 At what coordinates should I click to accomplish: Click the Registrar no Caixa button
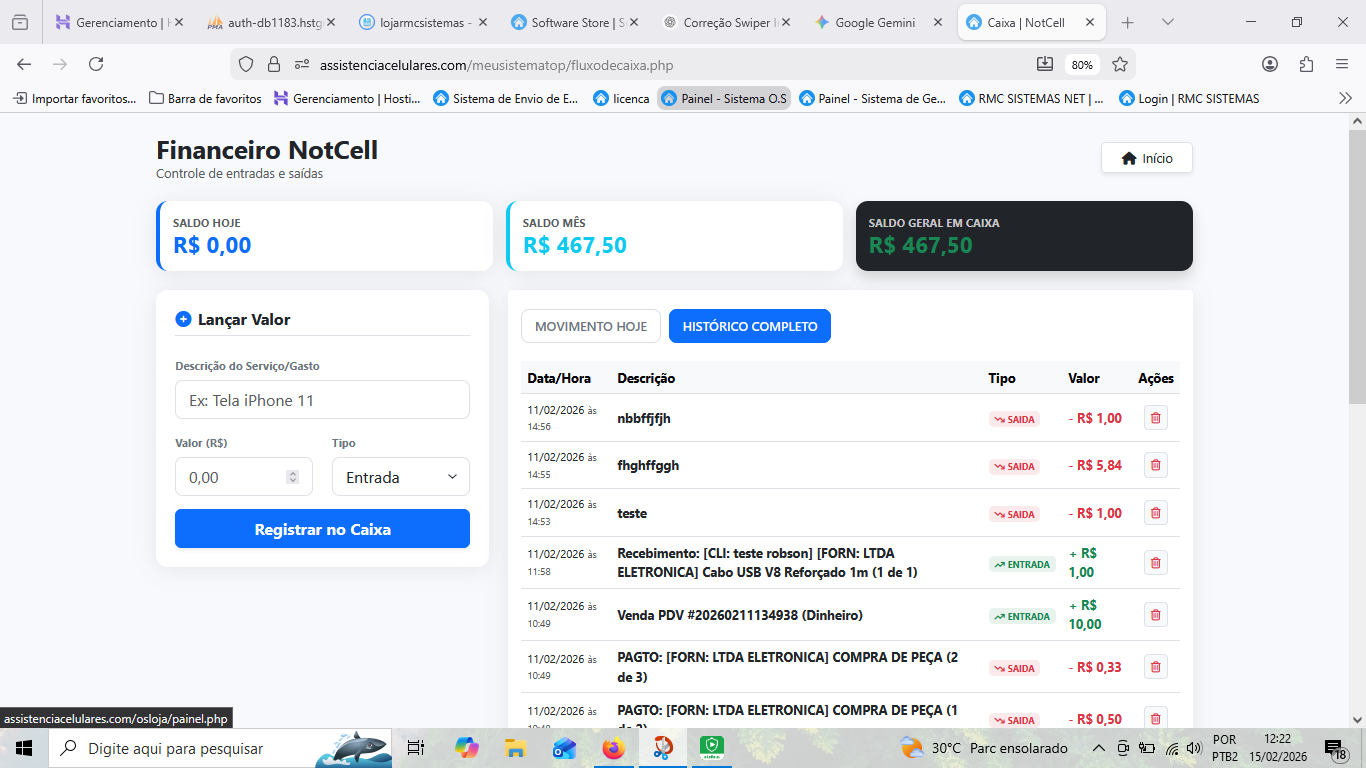[322, 529]
